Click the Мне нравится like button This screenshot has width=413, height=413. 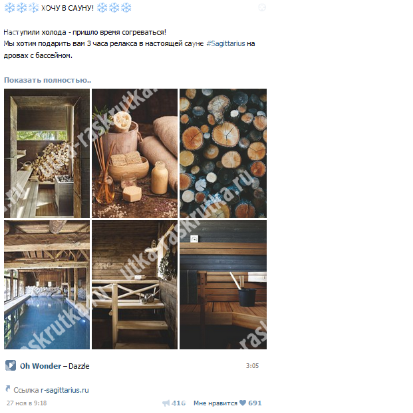[215, 403]
